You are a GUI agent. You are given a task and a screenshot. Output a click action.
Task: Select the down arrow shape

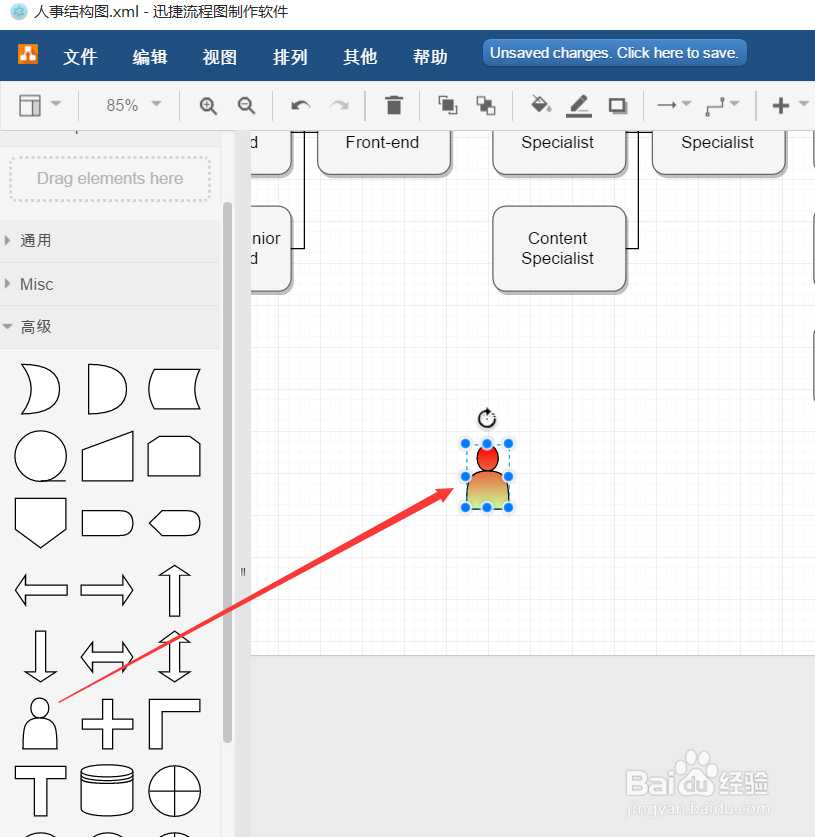[x=41, y=657]
